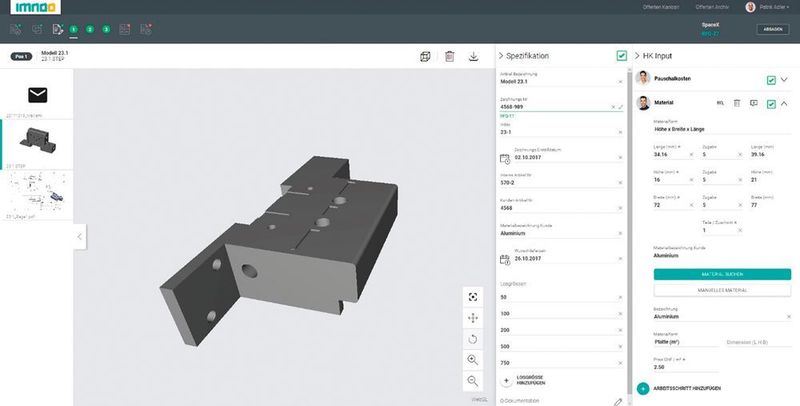
Task: Open the Offerten Archiv menu item
Action: coord(710,8)
